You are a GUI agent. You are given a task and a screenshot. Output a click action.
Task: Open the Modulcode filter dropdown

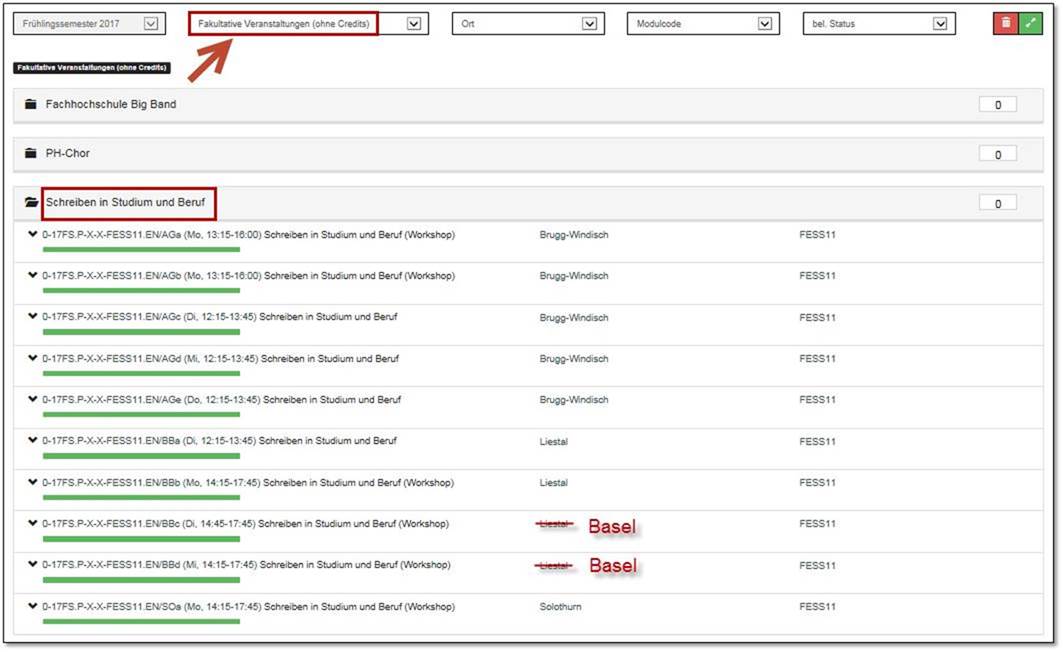[703, 24]
